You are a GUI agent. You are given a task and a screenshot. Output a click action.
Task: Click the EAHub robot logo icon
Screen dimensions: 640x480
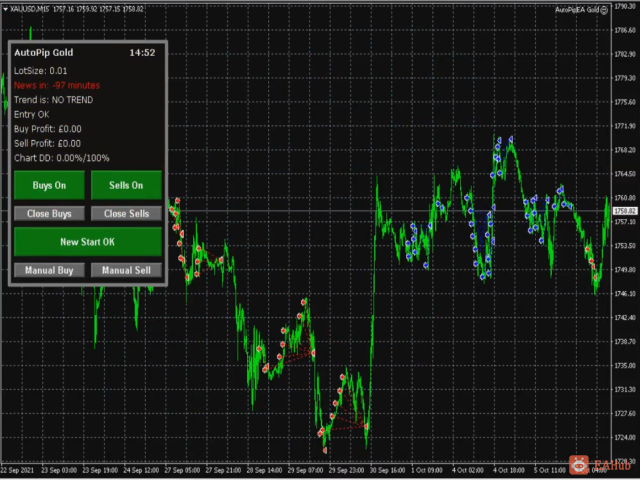point(579,465)
